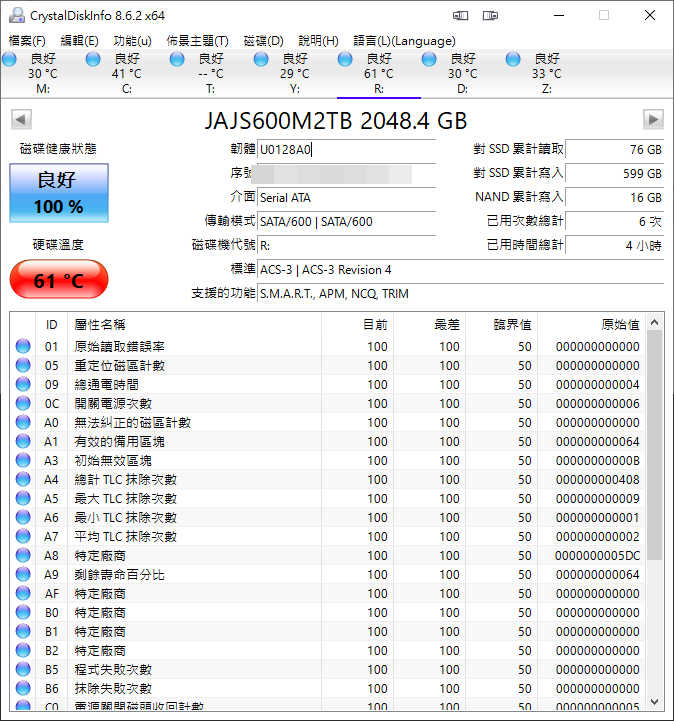Click the 臨界值 column header
The image size is (674, 721).
coord(502,325)
